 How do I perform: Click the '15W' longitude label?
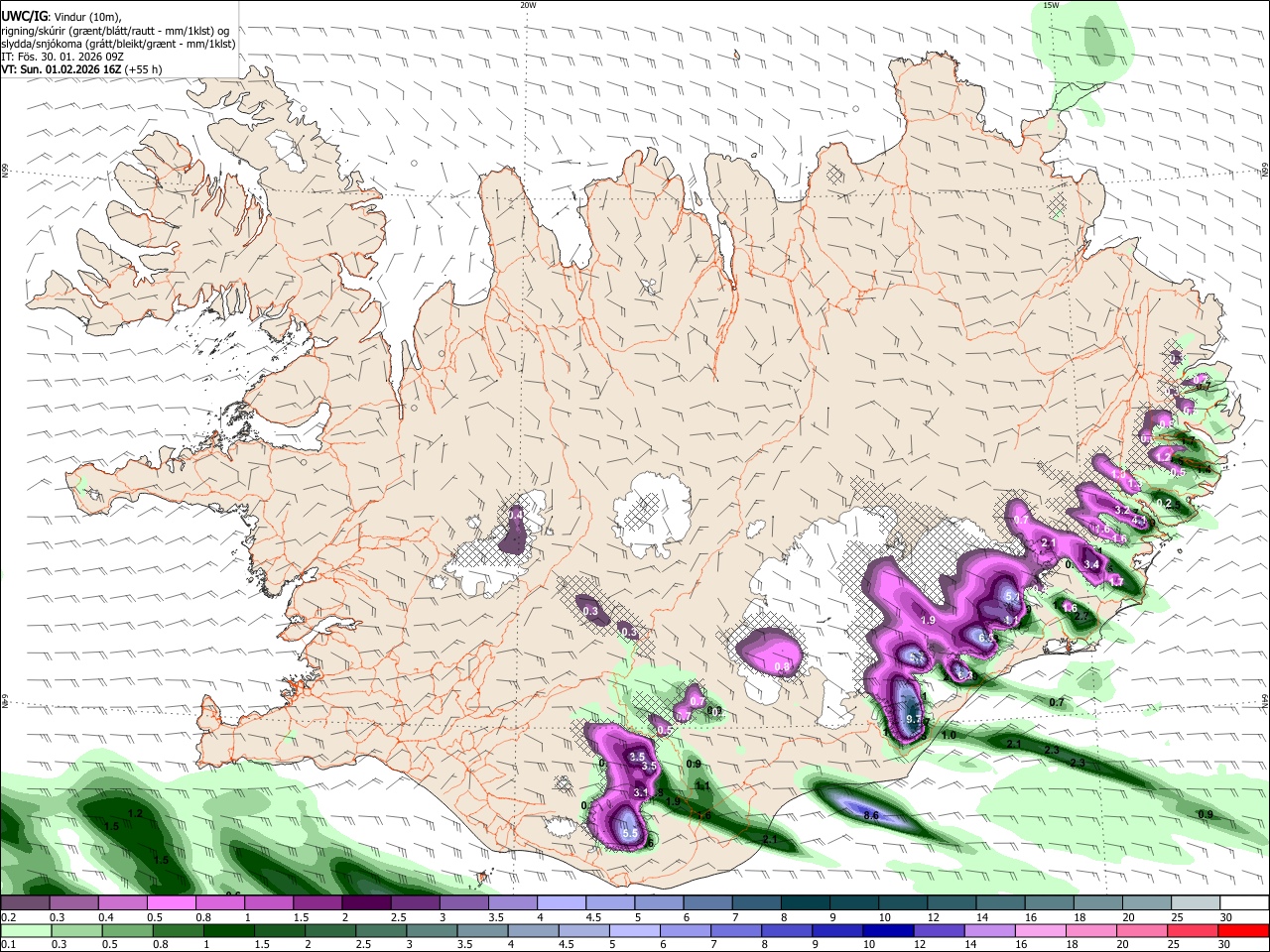1051,5
